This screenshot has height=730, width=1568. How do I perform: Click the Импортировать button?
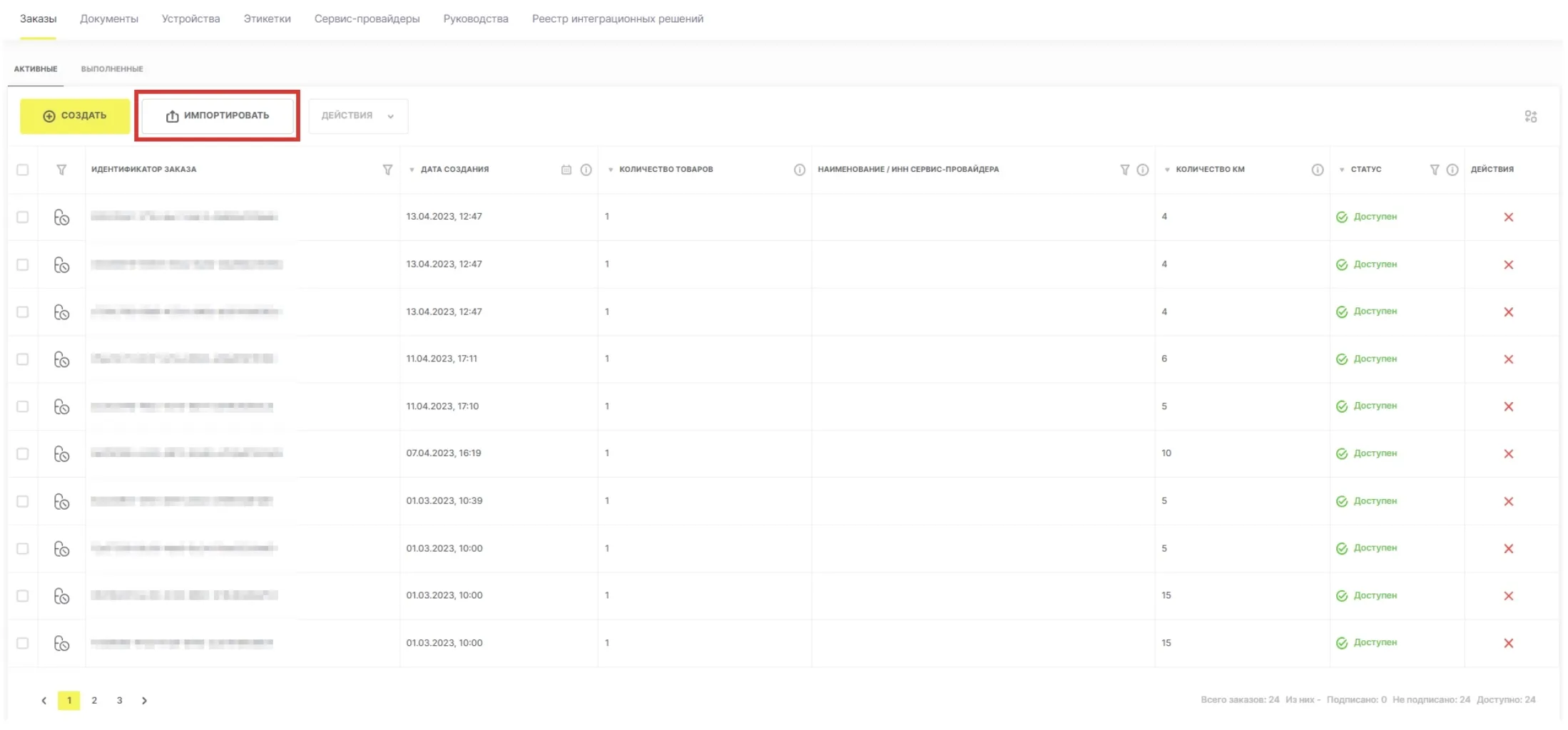(x=218, y=115)
